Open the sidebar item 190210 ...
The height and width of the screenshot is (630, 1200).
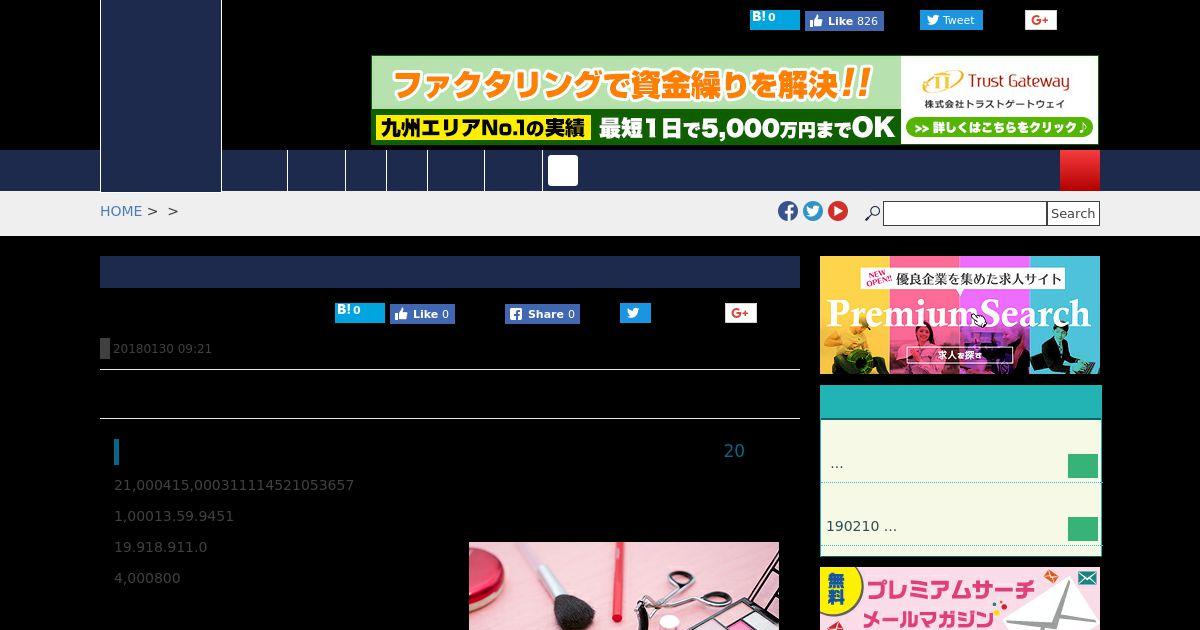point(861,526)
